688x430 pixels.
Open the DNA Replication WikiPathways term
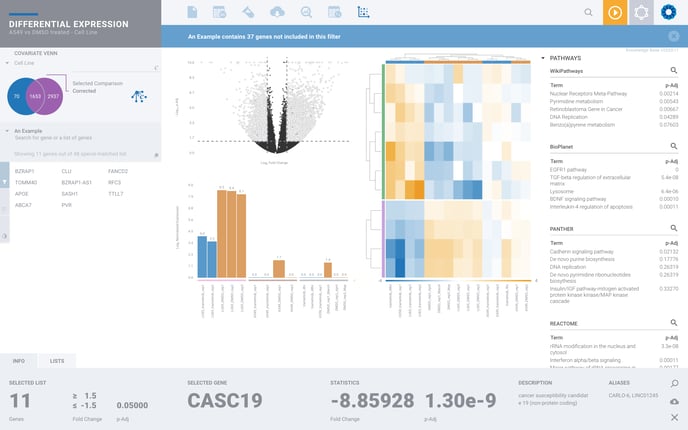[x=568, y=117]
